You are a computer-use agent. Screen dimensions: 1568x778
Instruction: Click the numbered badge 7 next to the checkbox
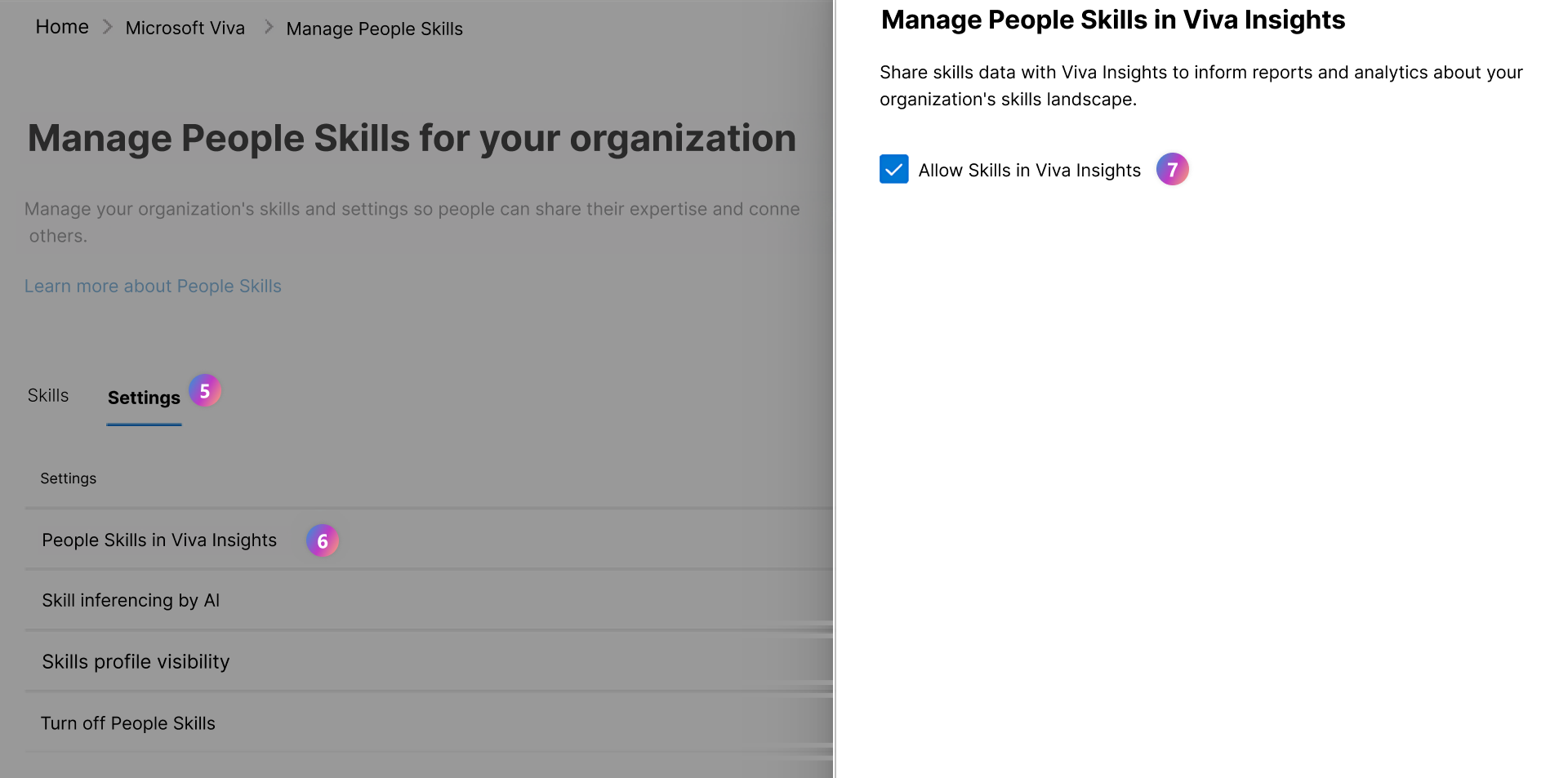1173,169
